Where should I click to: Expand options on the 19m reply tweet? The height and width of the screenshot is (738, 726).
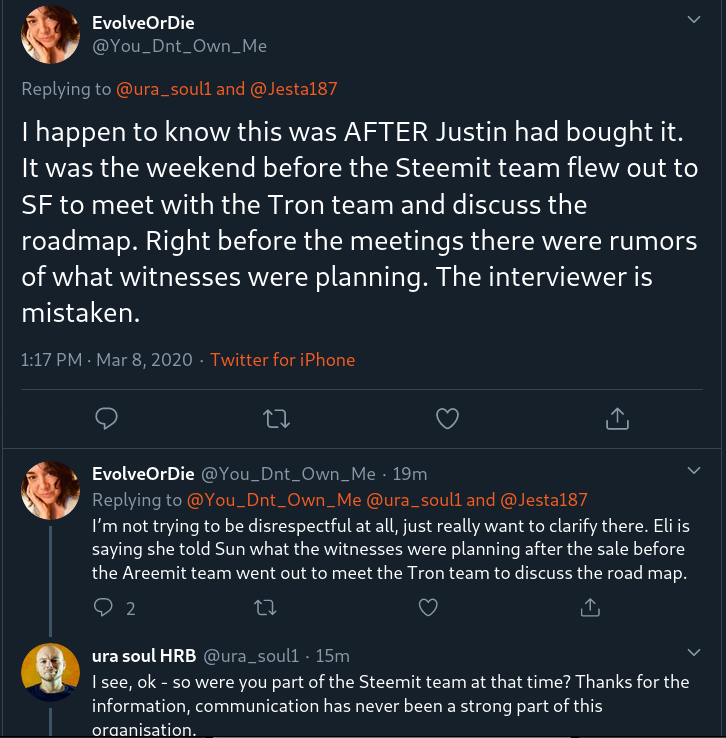pyautogui.click(x=694, y=470)
